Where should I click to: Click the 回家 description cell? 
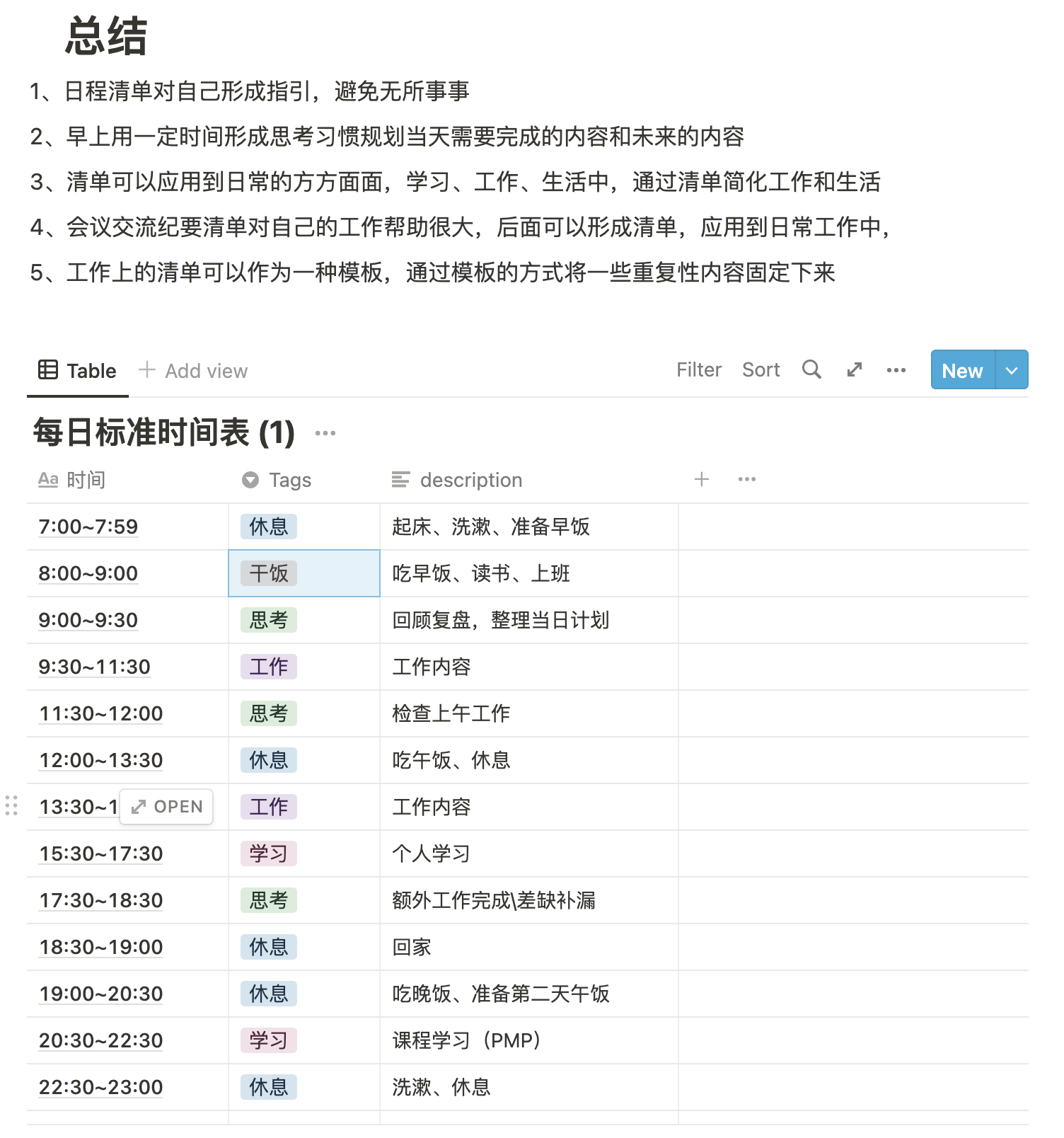tap(529, 947)
